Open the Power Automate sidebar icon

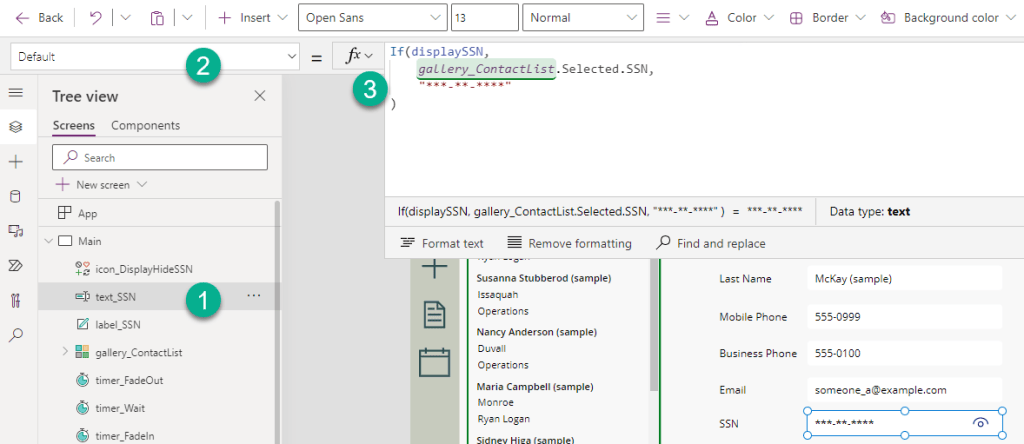point(16,265)
